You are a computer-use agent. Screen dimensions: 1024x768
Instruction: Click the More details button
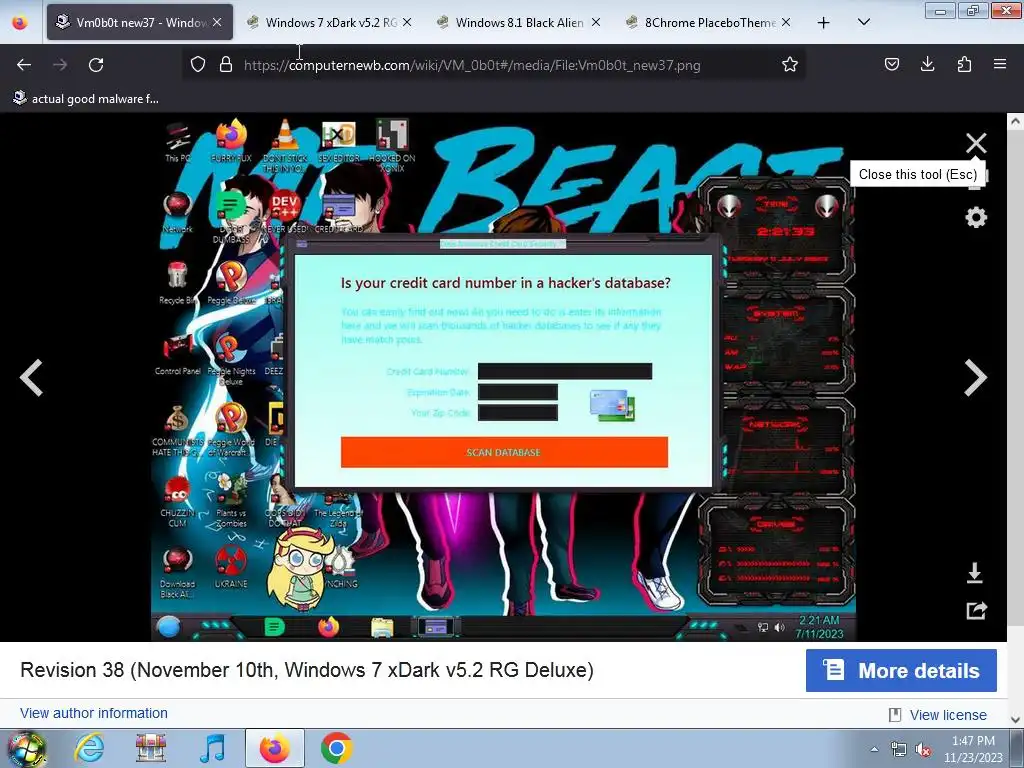pyautogui.click(x=901, y=671)
